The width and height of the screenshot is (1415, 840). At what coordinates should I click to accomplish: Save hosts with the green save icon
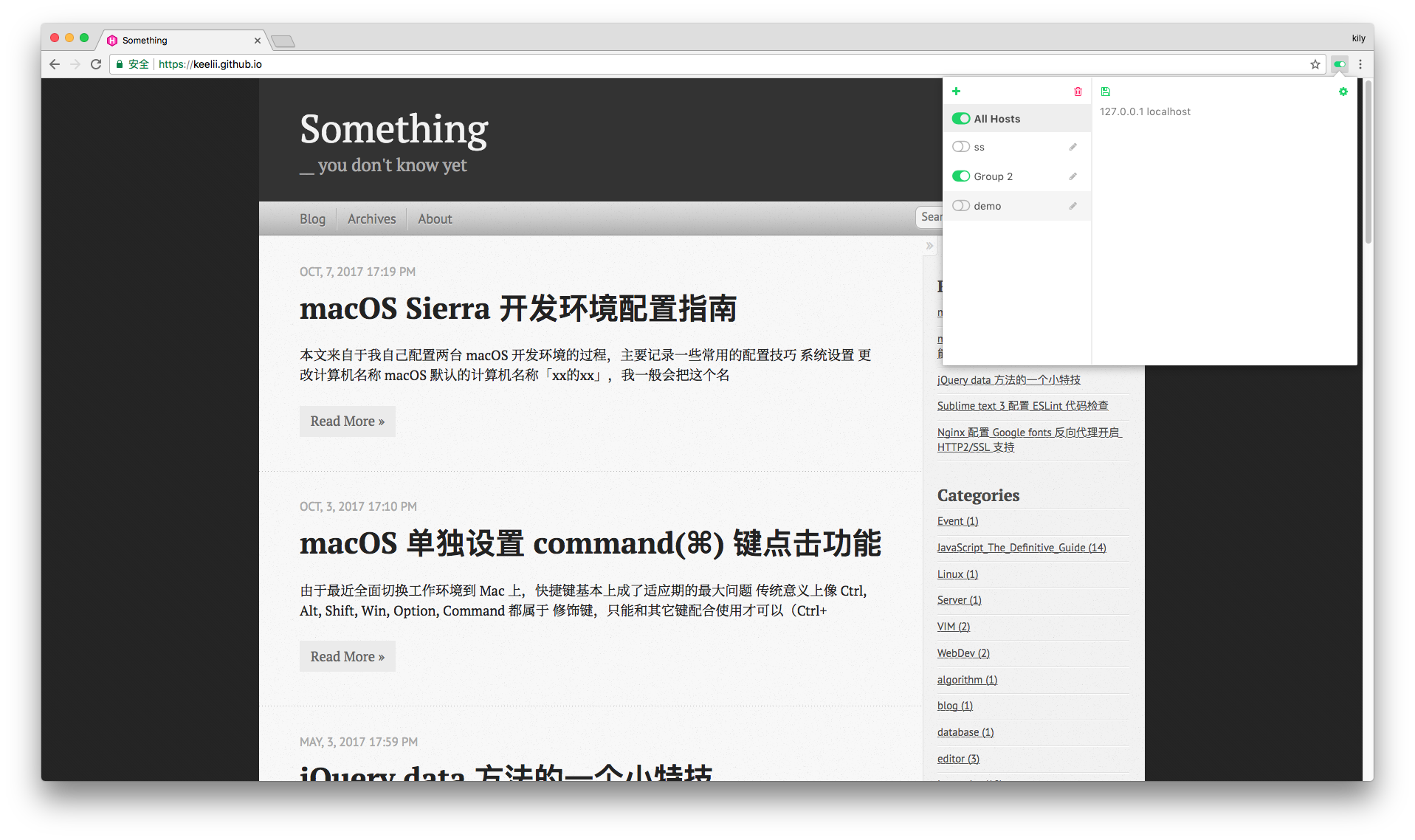pyautogui.click(x=1106, y=92)
